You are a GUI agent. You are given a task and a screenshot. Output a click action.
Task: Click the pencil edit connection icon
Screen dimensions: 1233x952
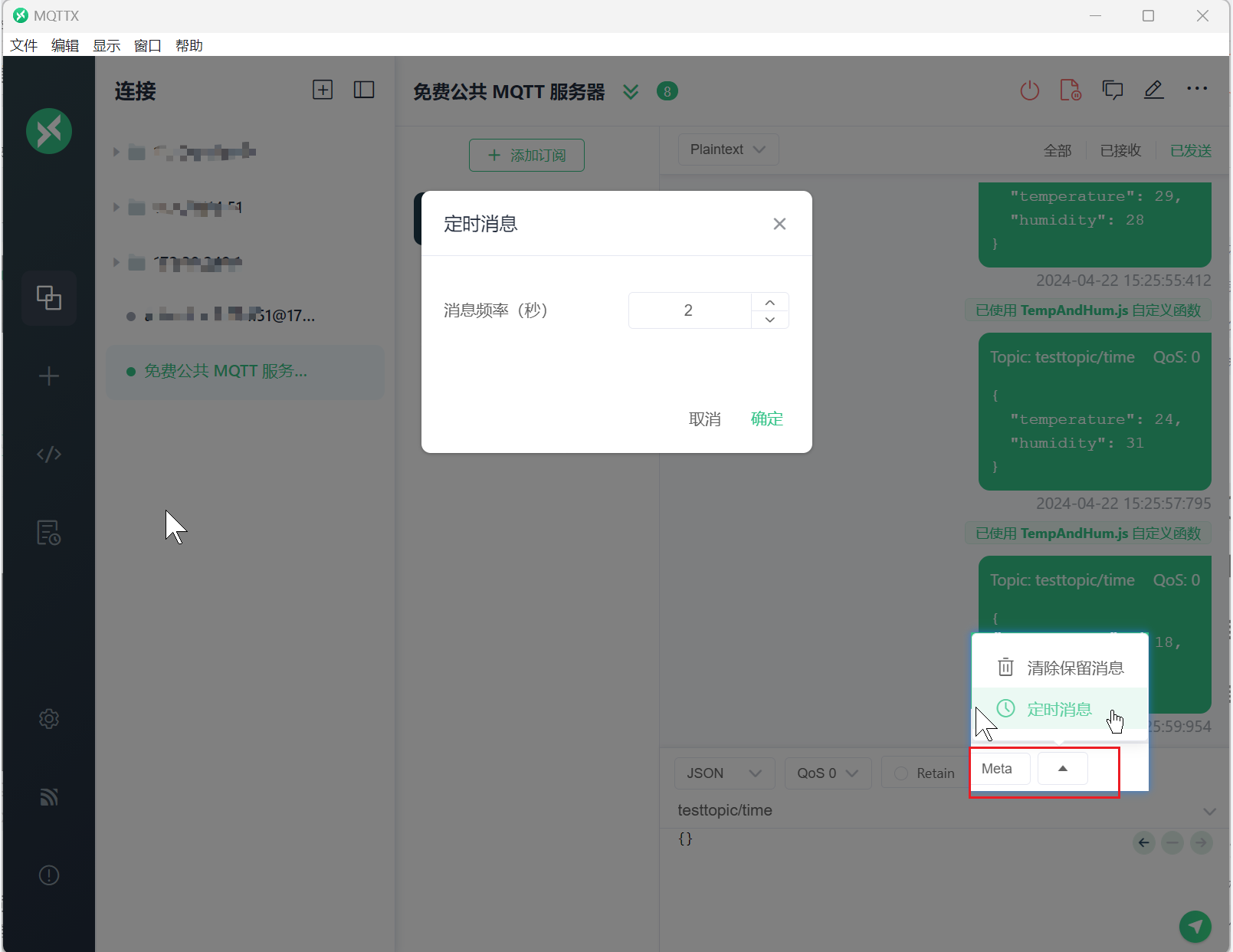[x=1154, y=90]
